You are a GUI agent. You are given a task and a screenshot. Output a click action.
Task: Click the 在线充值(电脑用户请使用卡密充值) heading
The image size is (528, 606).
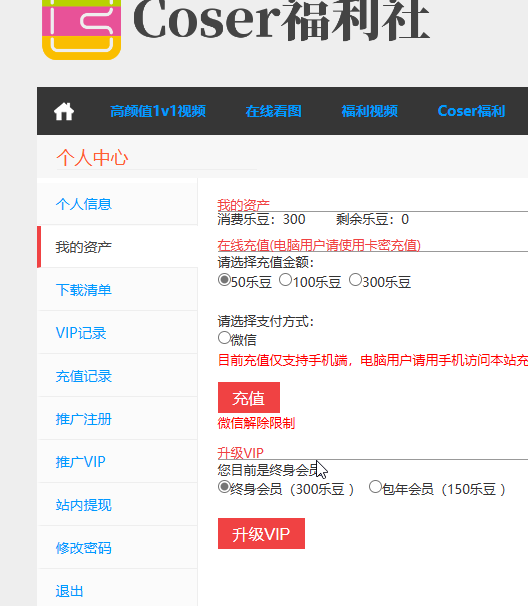[319, 245]
